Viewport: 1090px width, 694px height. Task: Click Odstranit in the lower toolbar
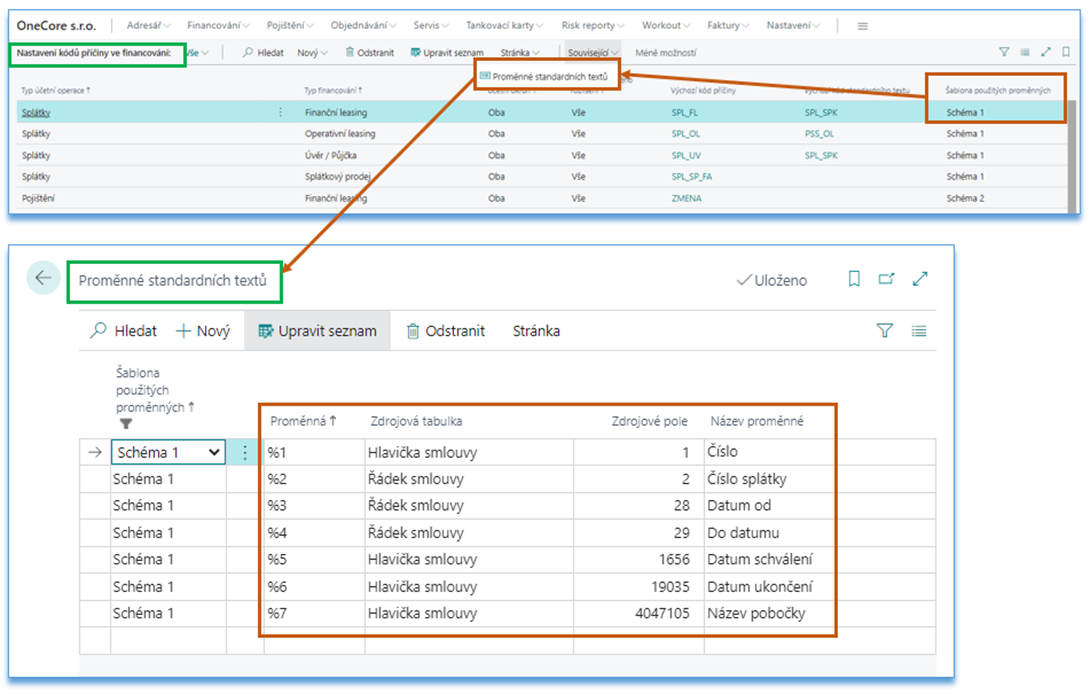coord(445,331)
